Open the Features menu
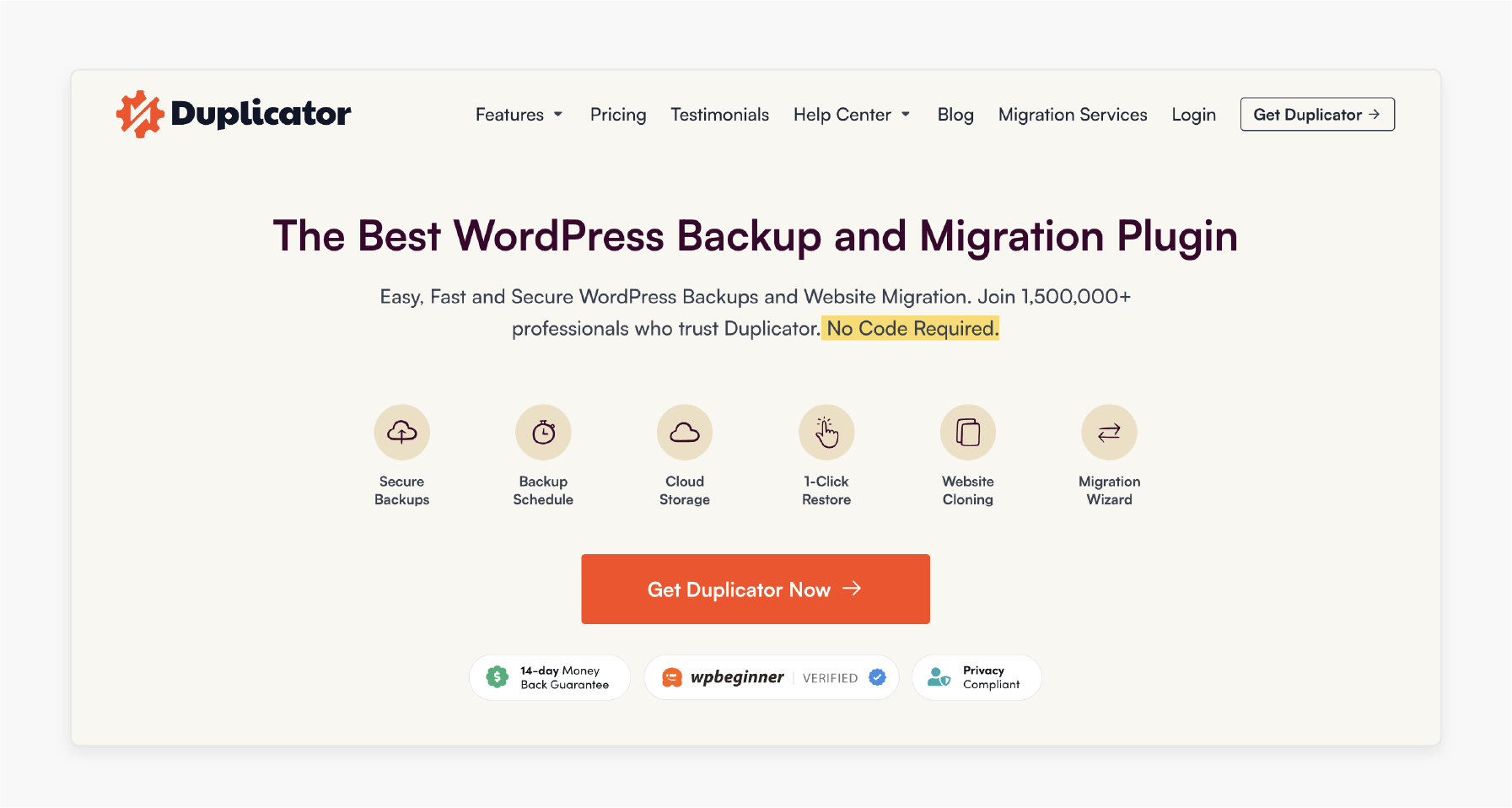Screen dimensions: 1512x808 519,115
